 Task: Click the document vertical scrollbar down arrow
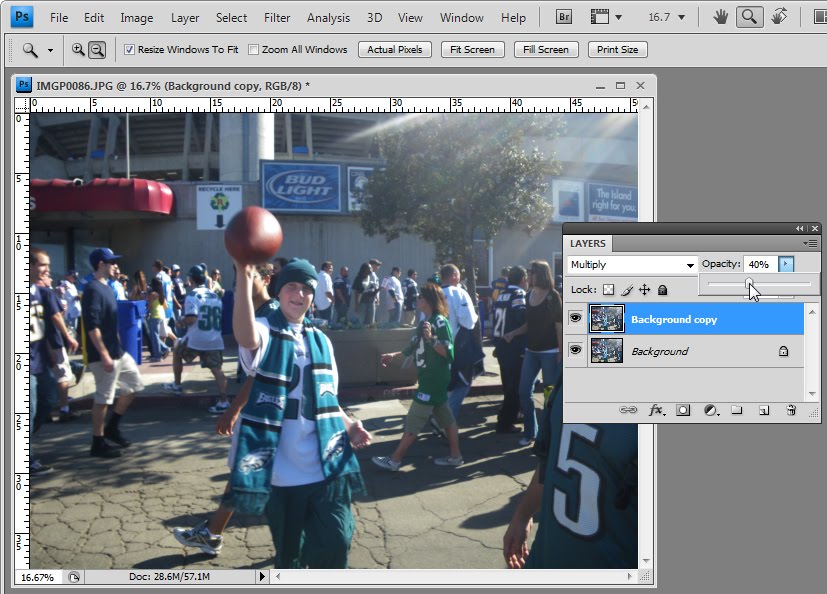646,561
